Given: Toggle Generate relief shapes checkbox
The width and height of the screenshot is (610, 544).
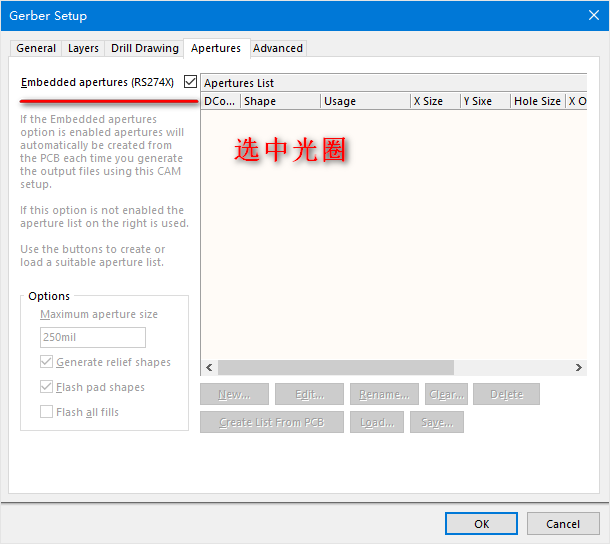Looking at the screenshot, I should coord(47,362).
